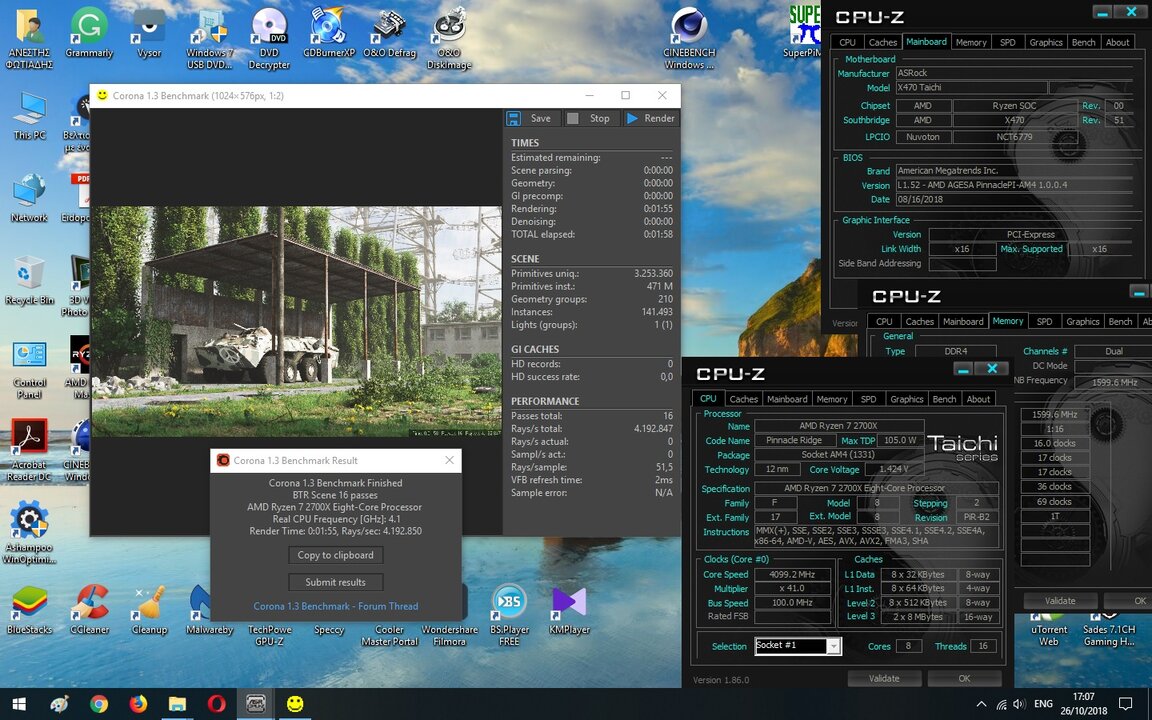Show hidden system tray icons
This screenshot has height=720, width=1152.
click(x=981, y=704)
